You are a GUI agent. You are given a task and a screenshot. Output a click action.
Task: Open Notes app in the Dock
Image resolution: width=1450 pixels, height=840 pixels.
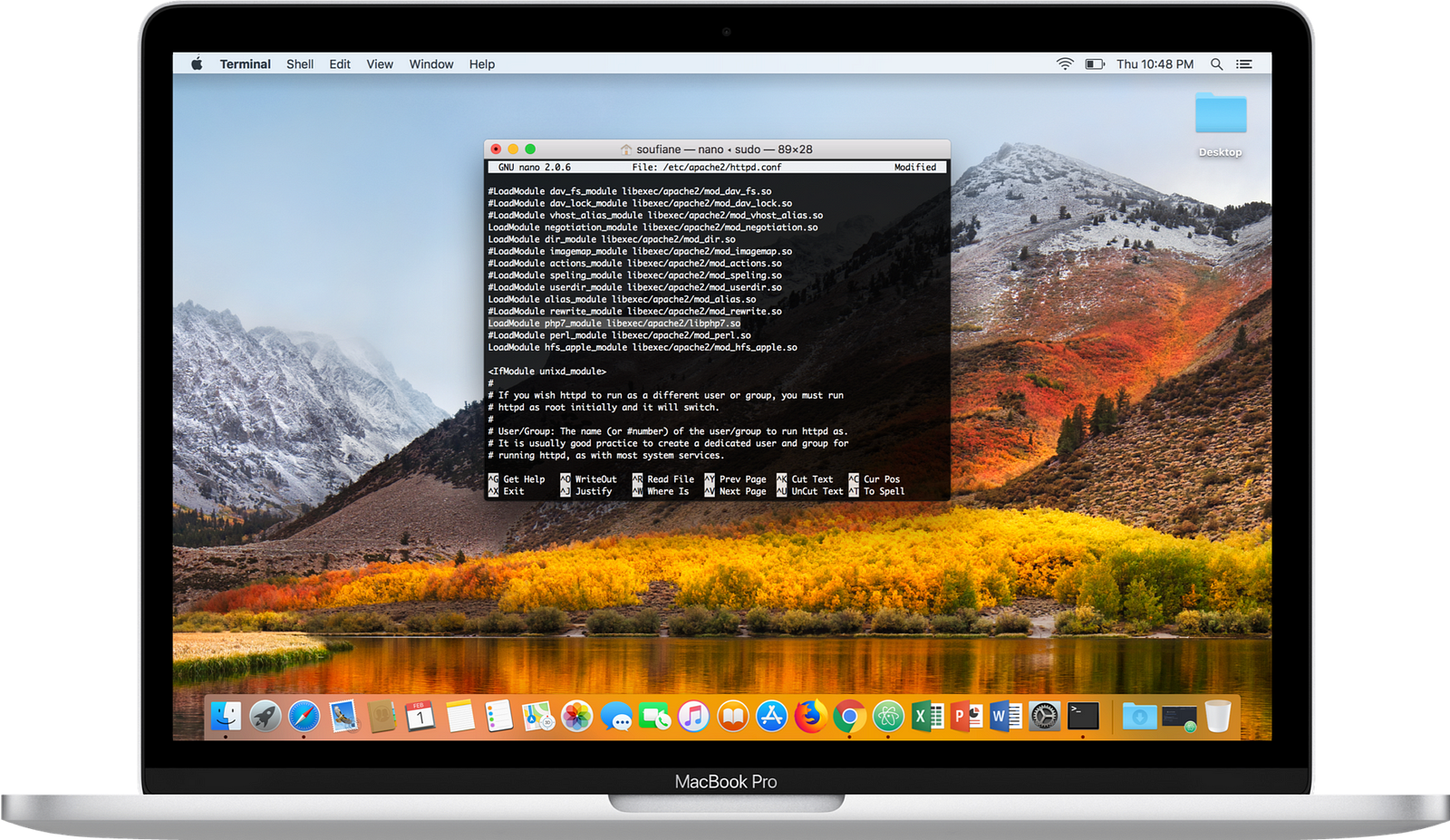[x=459, y=717]
